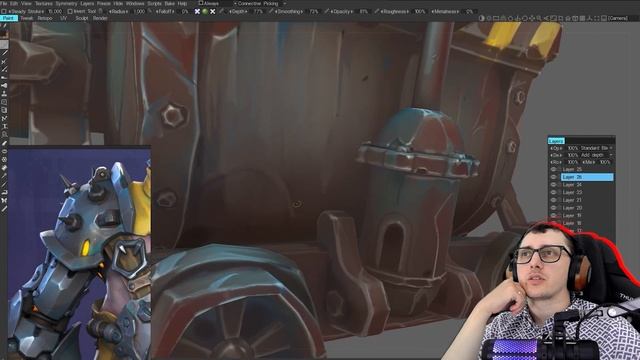The width and height of the screenshot is (640, 360).
Task: Toggle the glossiness channel X icon
Action: (x=213, y=11)
